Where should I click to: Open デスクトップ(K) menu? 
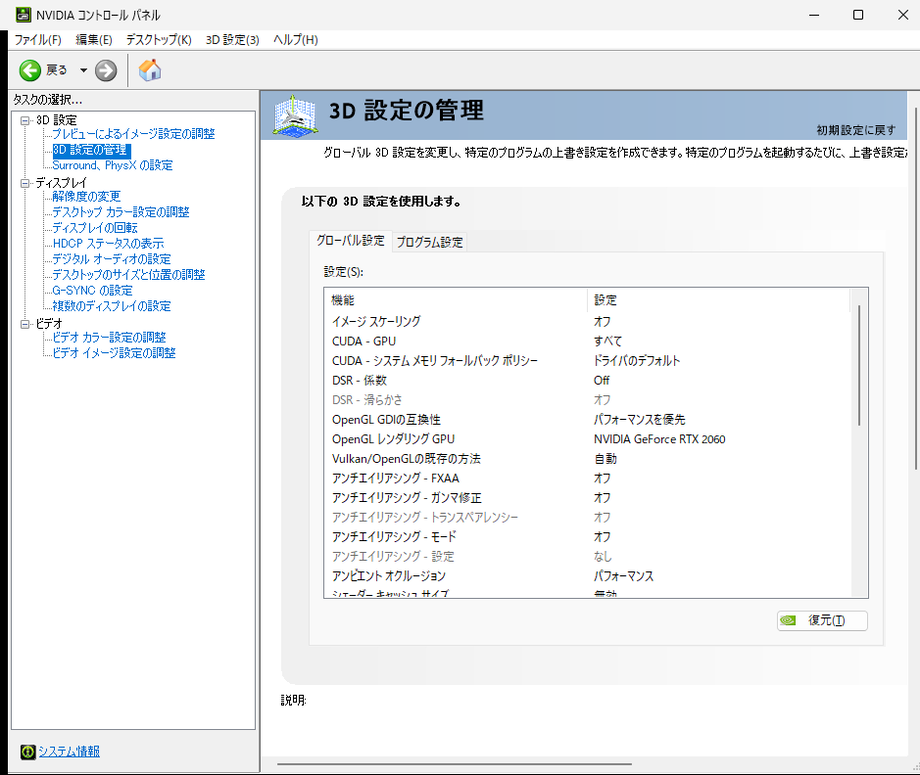tap(158, 40)
